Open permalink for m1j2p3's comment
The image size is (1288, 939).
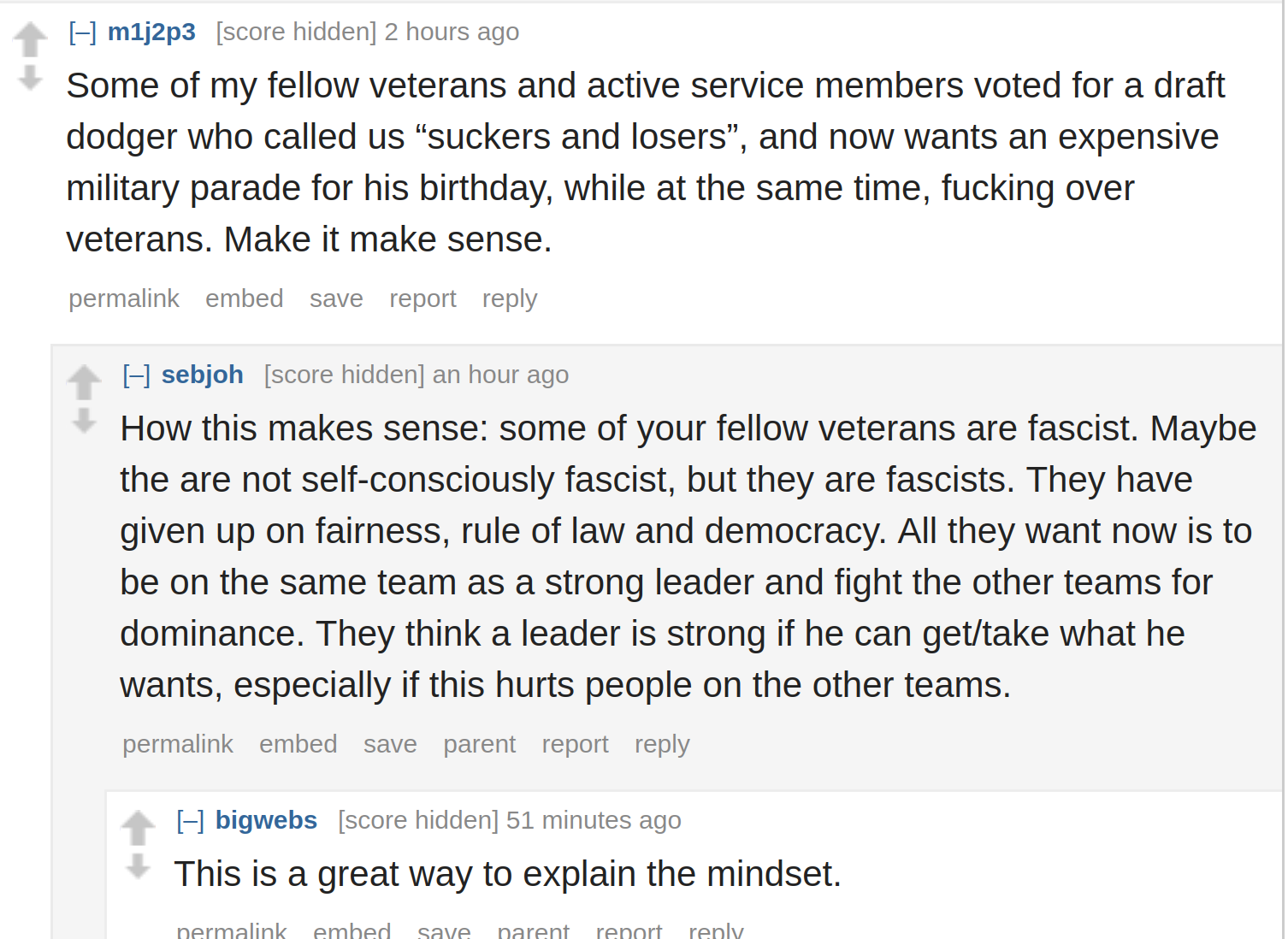pos(124,298)
